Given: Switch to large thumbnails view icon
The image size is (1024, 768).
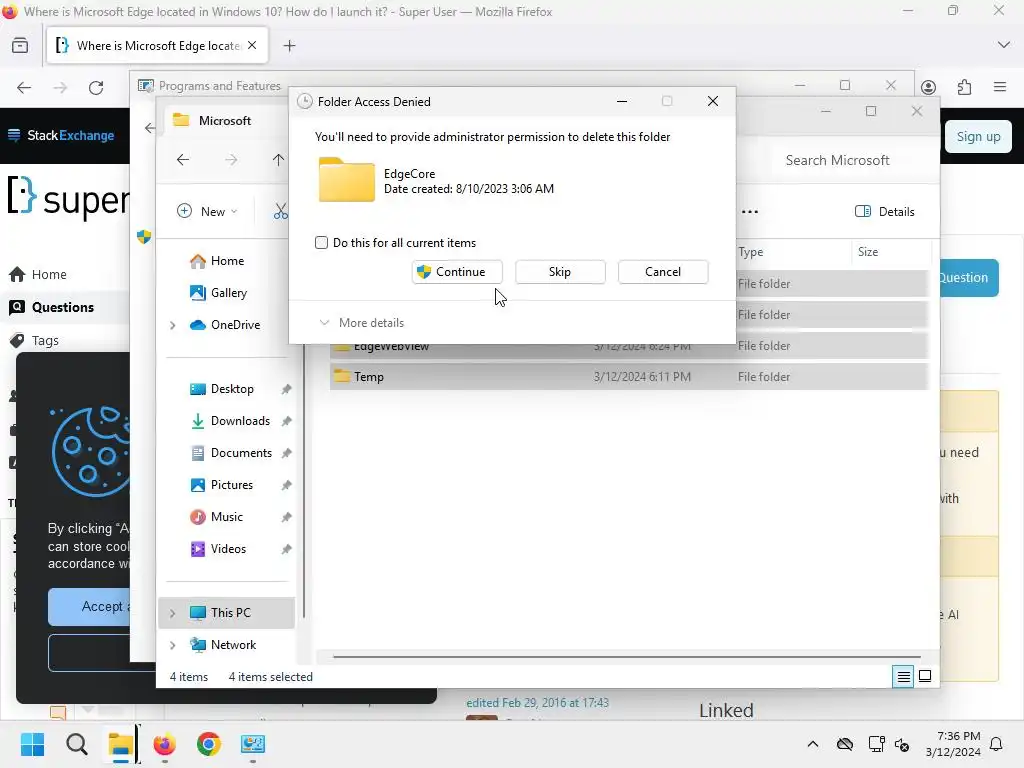Looking at the screenshot, I should [x=925, y=677].
